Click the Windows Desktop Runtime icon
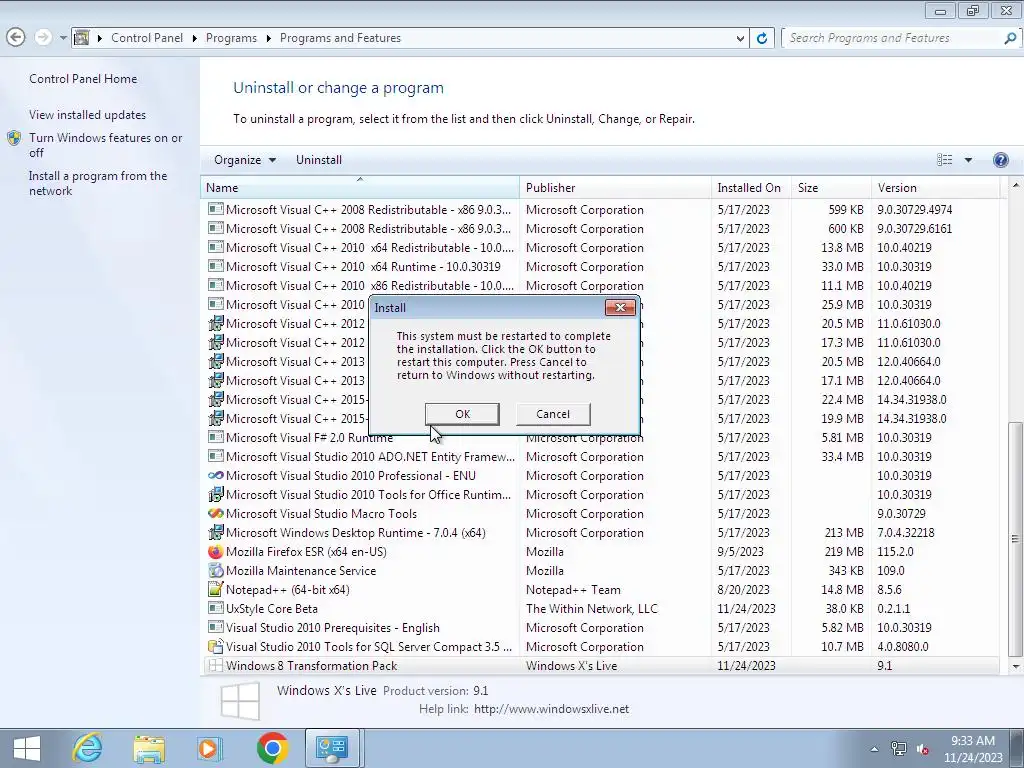The width and height of the screenshot is (1024, 768). tap(215, 533)
